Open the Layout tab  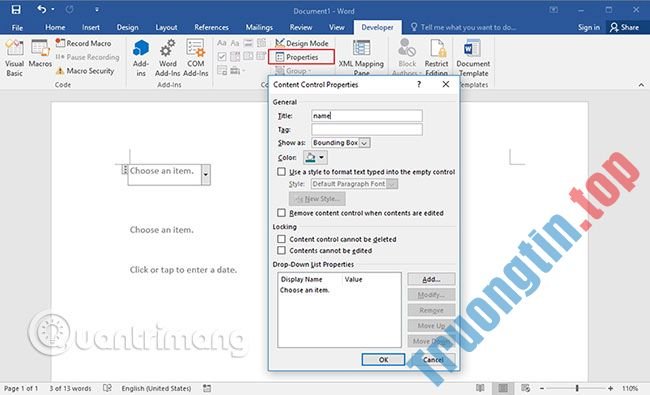(166, 27)
